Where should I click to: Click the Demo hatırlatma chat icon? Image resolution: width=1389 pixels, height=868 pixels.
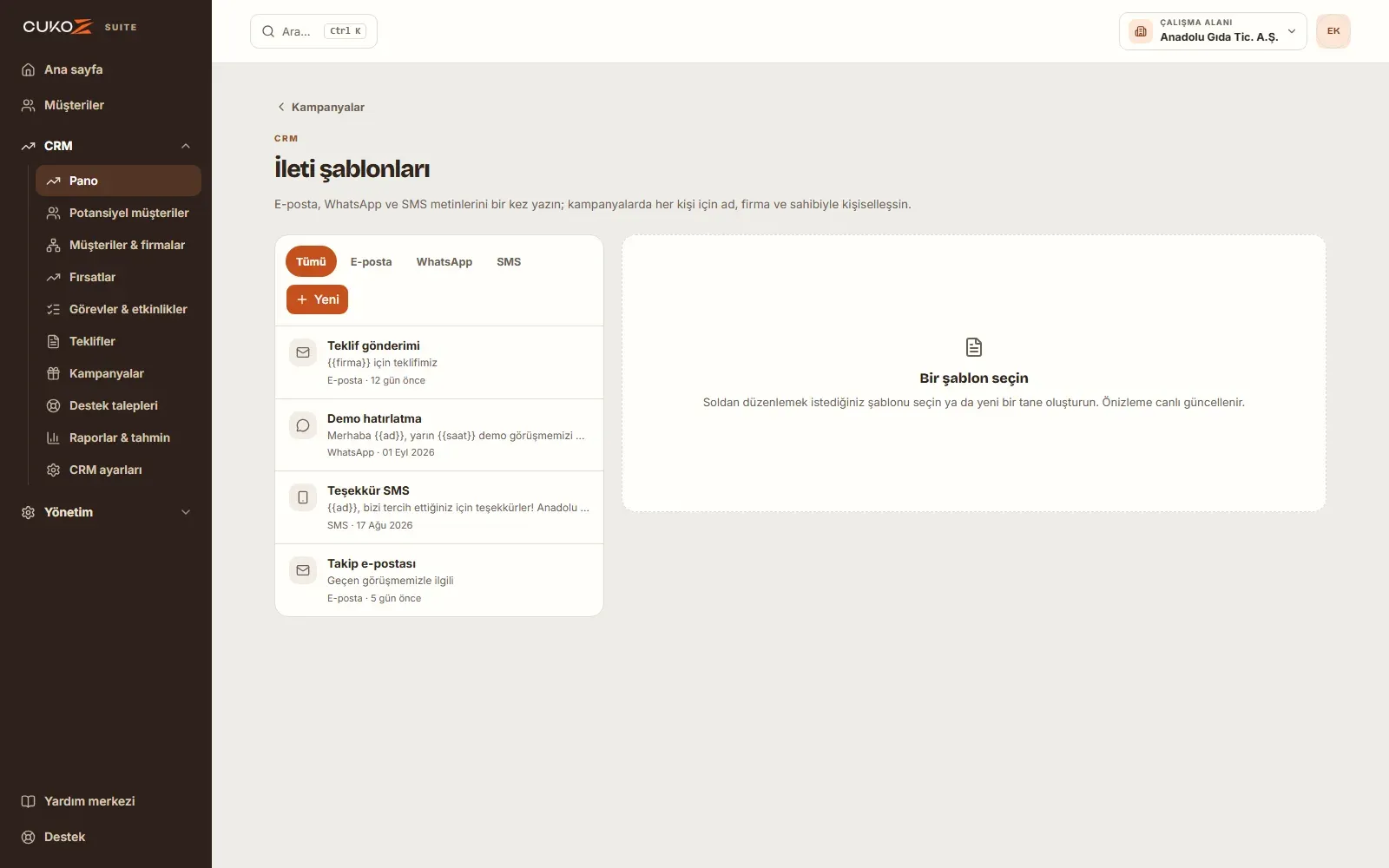[303, 425]
